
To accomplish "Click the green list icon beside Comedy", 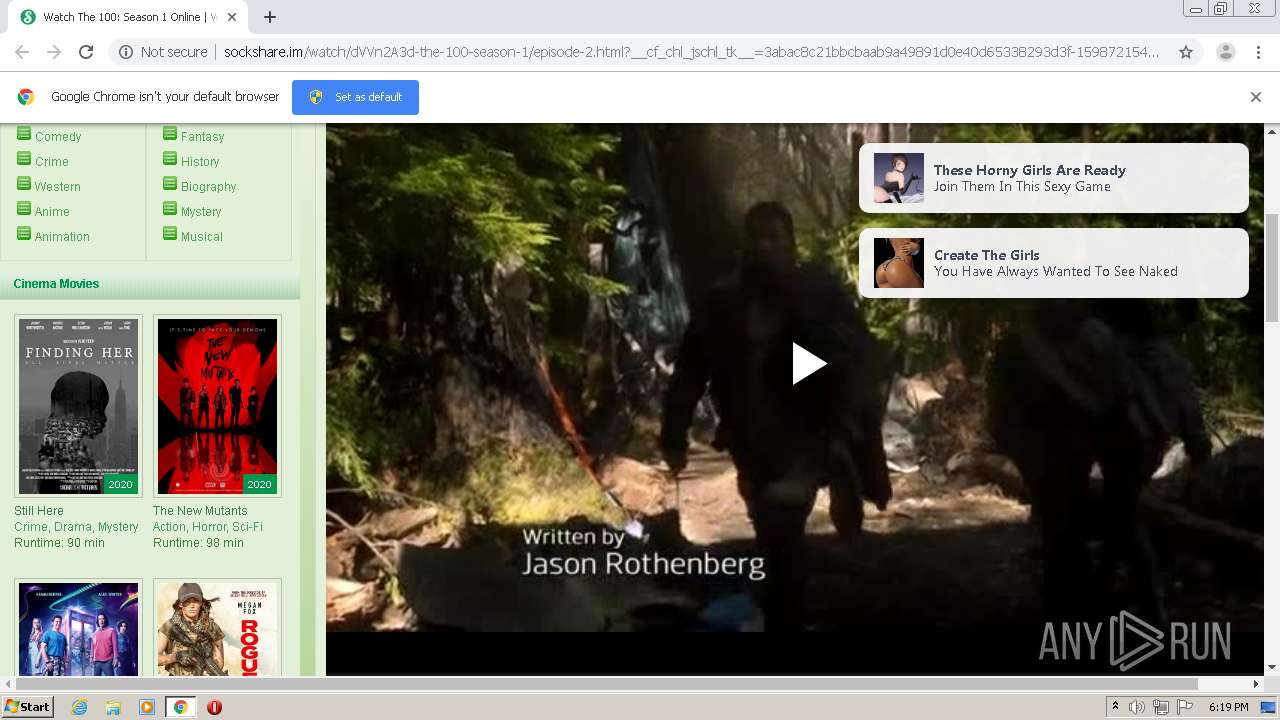I will (x=24, y=134).
